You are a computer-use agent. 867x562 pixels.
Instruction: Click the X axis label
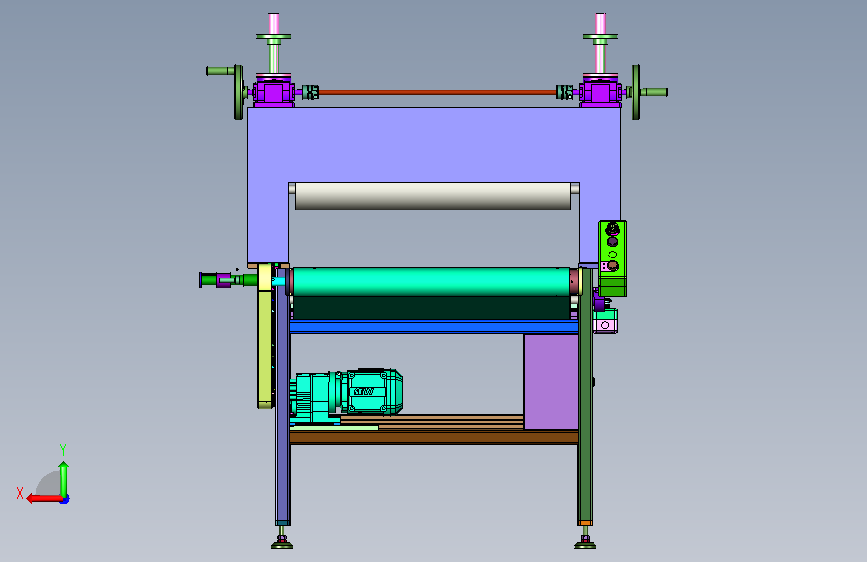(x=20, y=493)
